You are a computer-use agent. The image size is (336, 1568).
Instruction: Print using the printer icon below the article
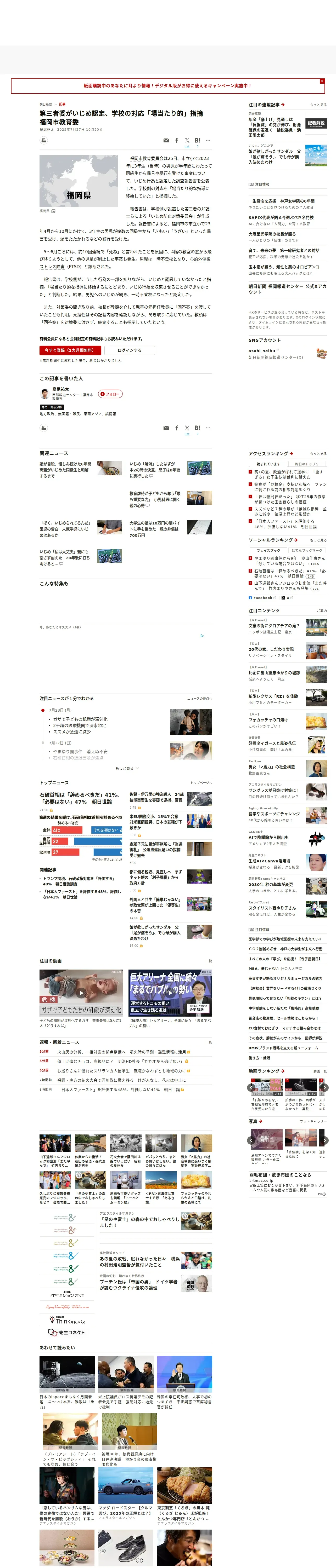click(x=43, y=428)
